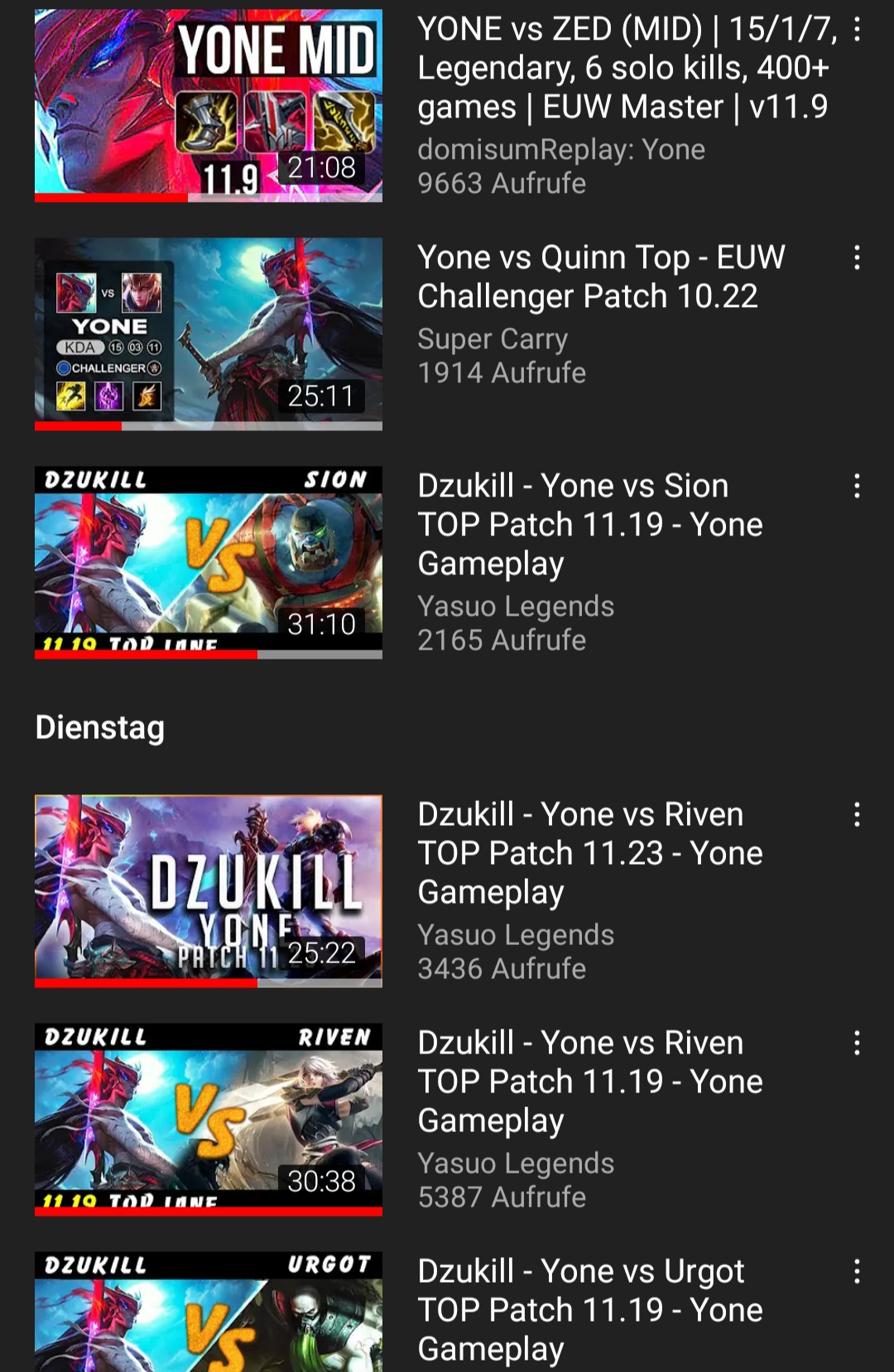Open three-dot menu for Patch 11.19 Riven video
This screenshot has height=1372, width=894.
pos(857,1043)
